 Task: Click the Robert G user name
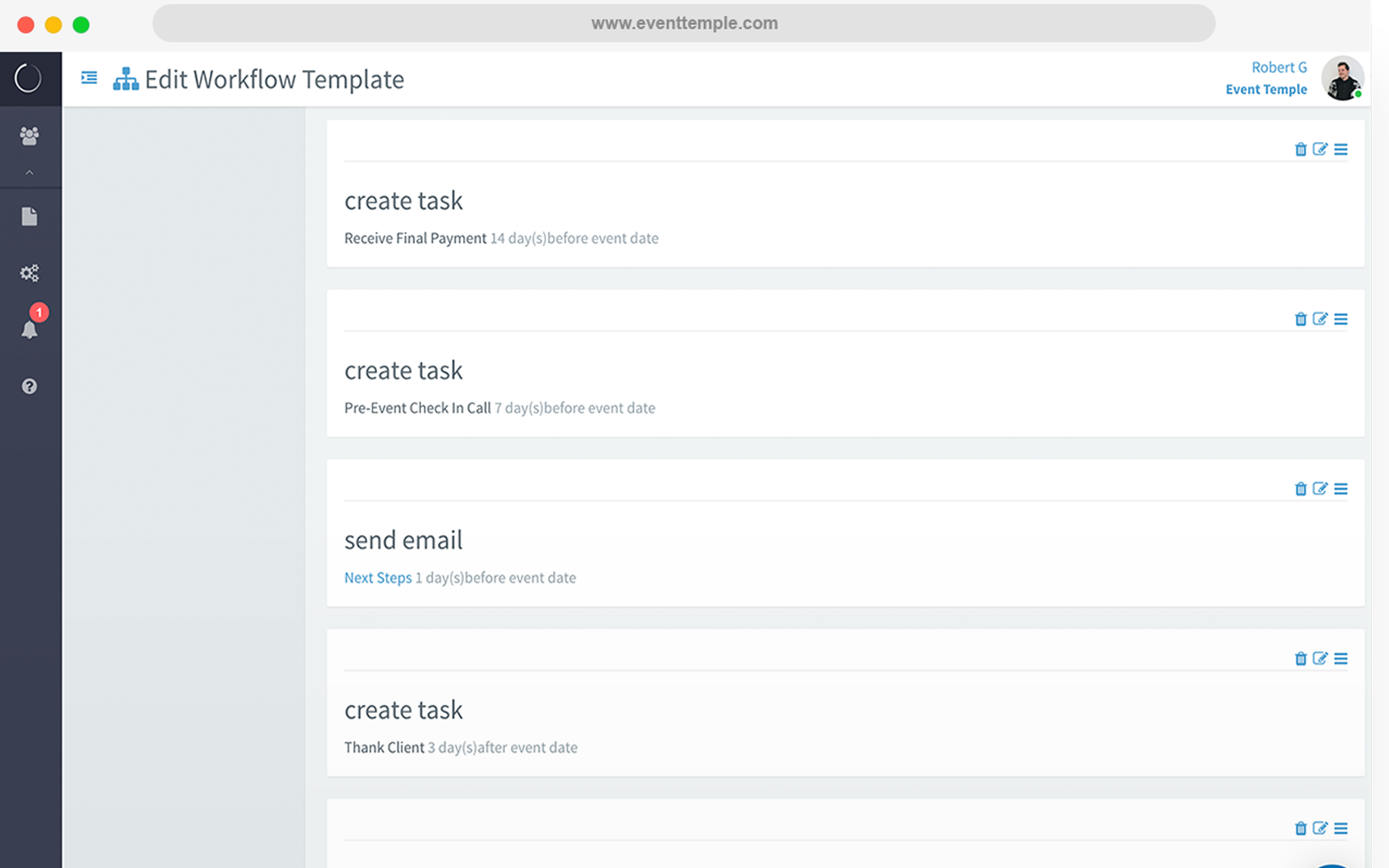point(1278,67)
